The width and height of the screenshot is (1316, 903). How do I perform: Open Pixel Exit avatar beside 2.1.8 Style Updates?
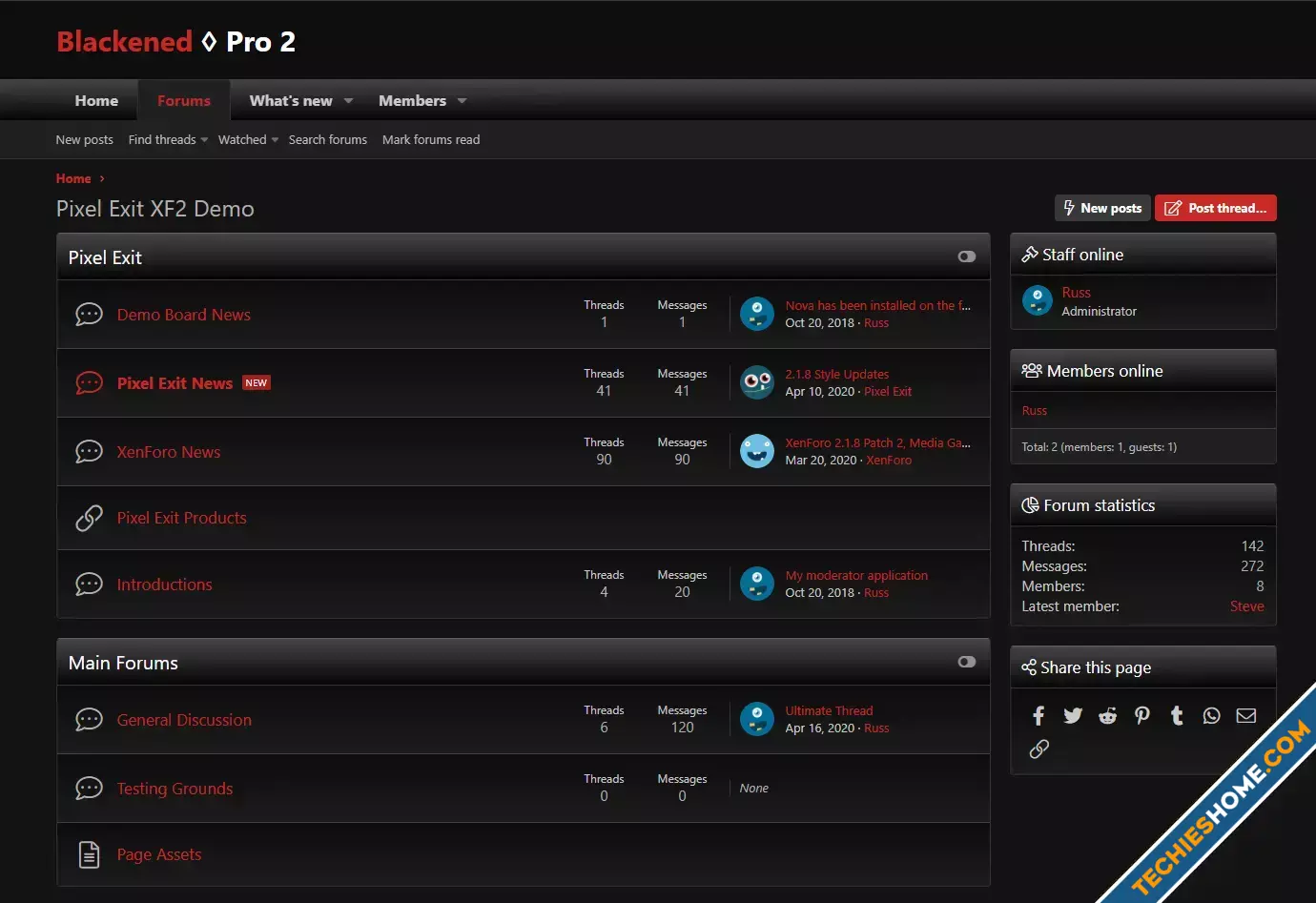tap(757, 382)
